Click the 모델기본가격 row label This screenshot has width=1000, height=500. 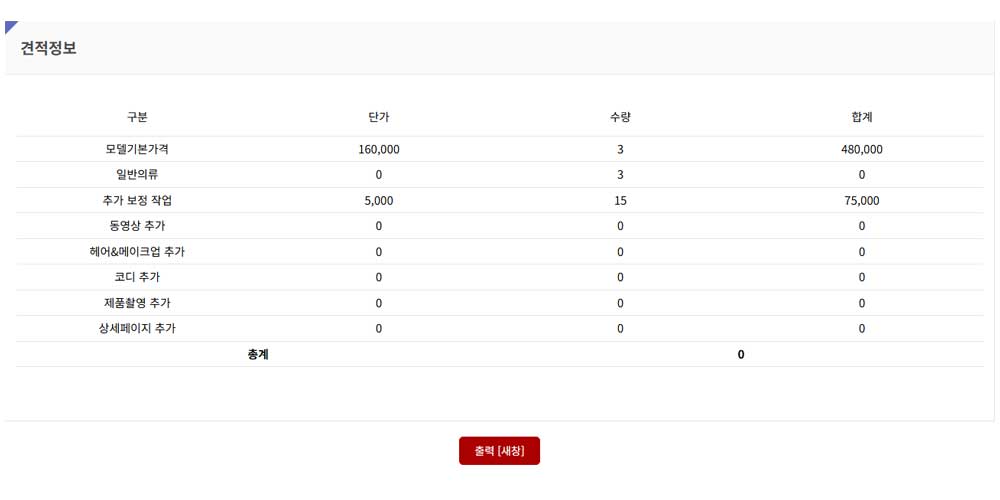click(137, 149)
